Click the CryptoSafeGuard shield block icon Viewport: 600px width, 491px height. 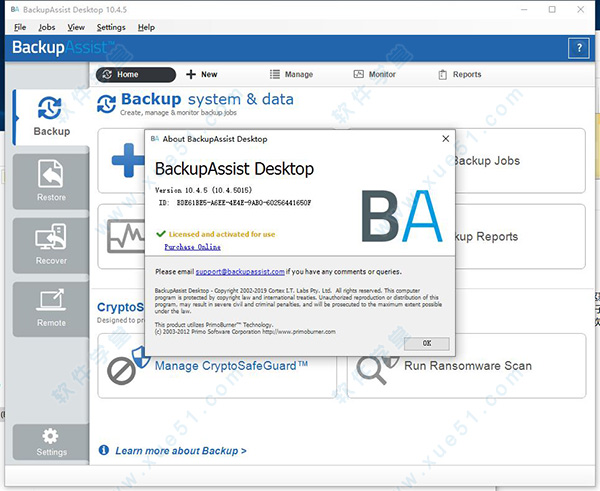pos(129,365)
